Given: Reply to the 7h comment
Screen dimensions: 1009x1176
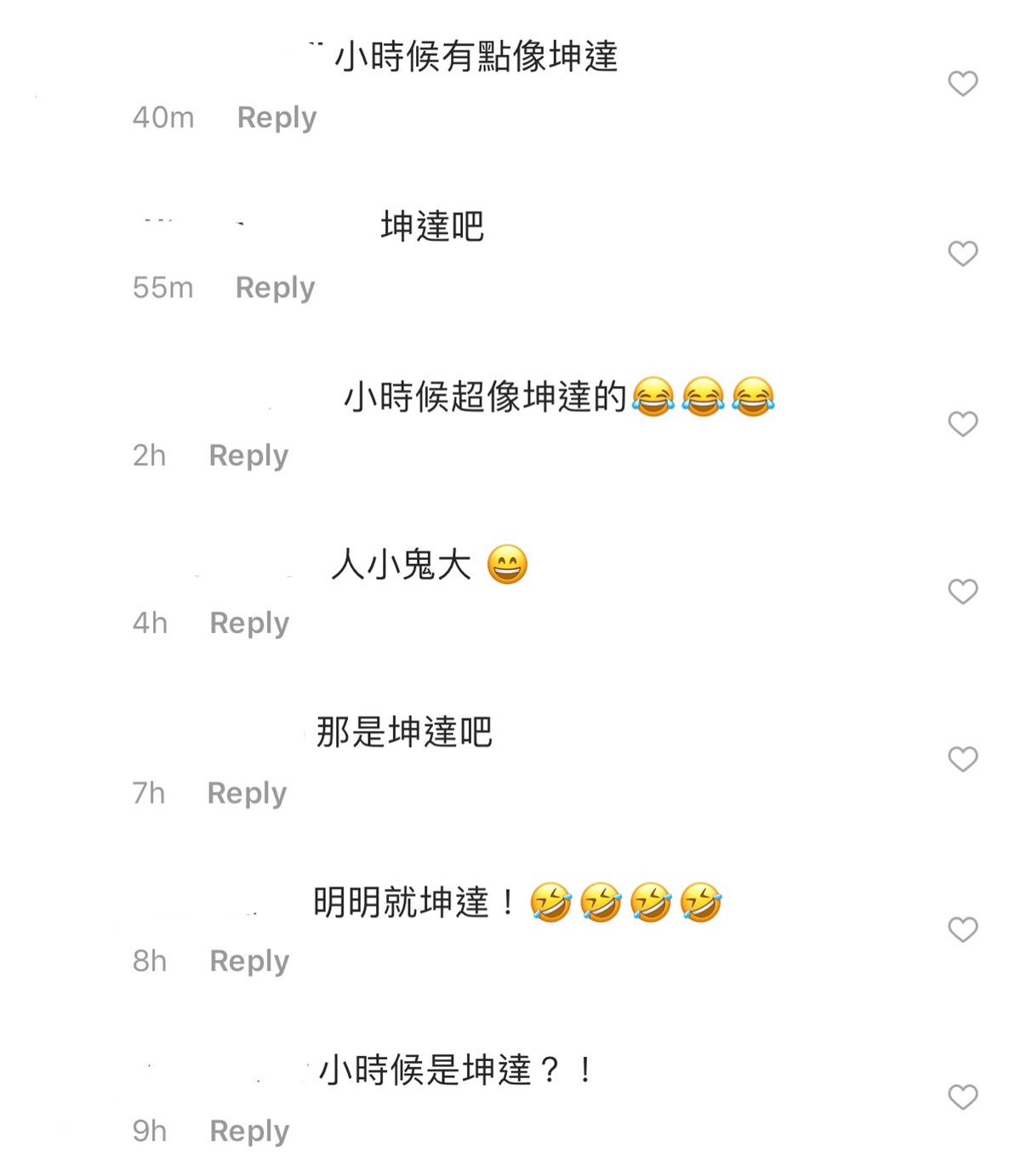Looking at the screenshot, I should [x=247, y=793].
